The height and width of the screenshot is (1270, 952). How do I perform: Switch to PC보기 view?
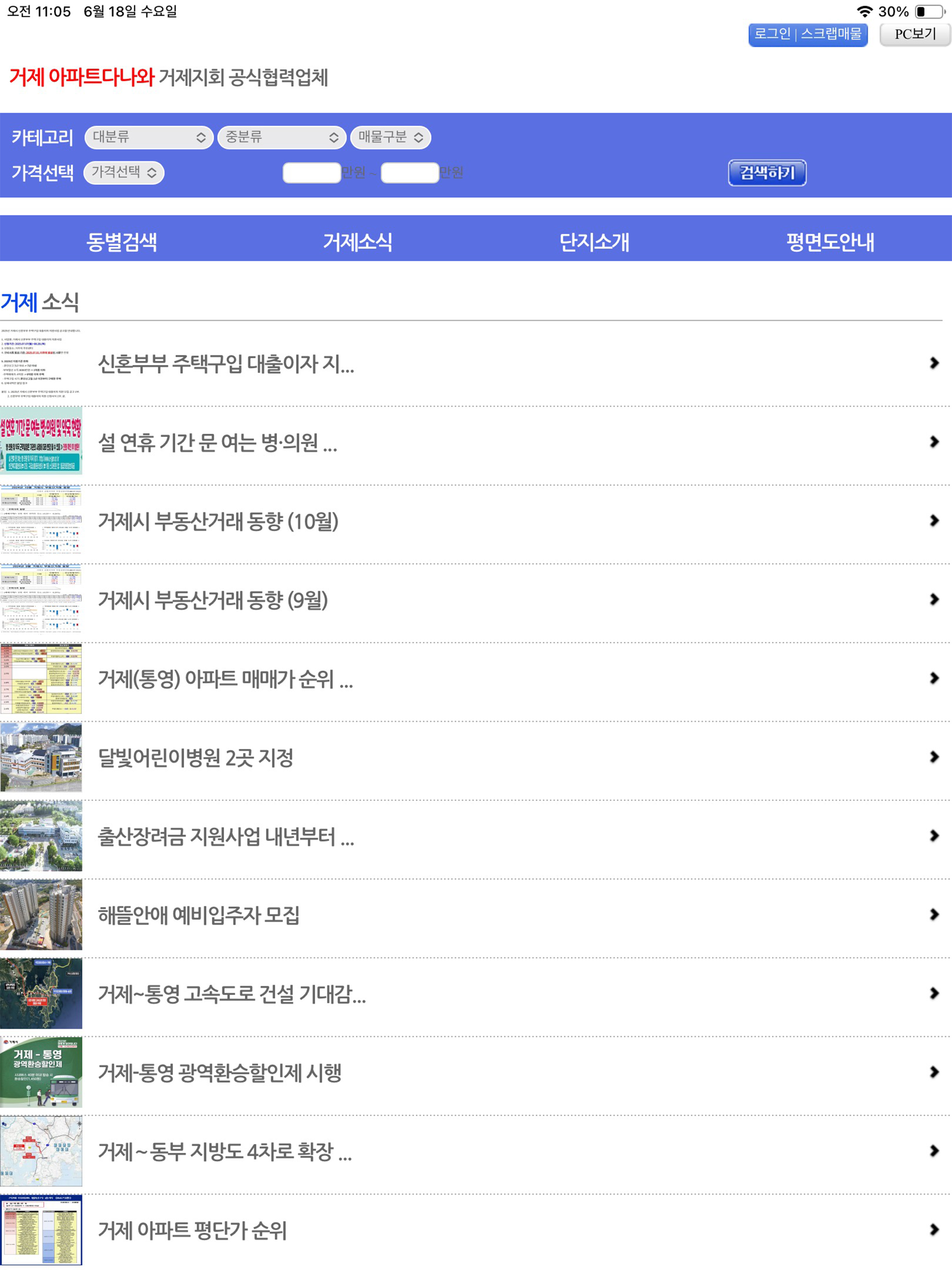click(915, 34)
